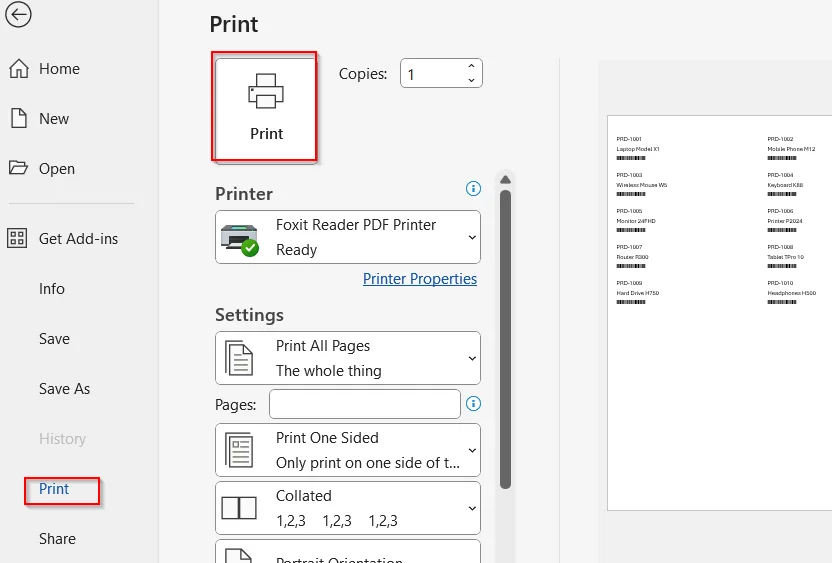Click the back arrow to exit Backstage

pyautogui.click(x=18, y=14)
